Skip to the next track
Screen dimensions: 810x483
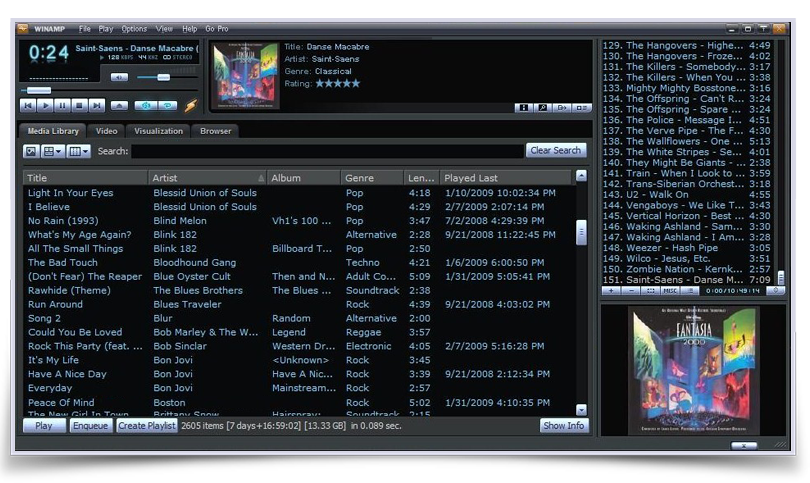(96, 104)
